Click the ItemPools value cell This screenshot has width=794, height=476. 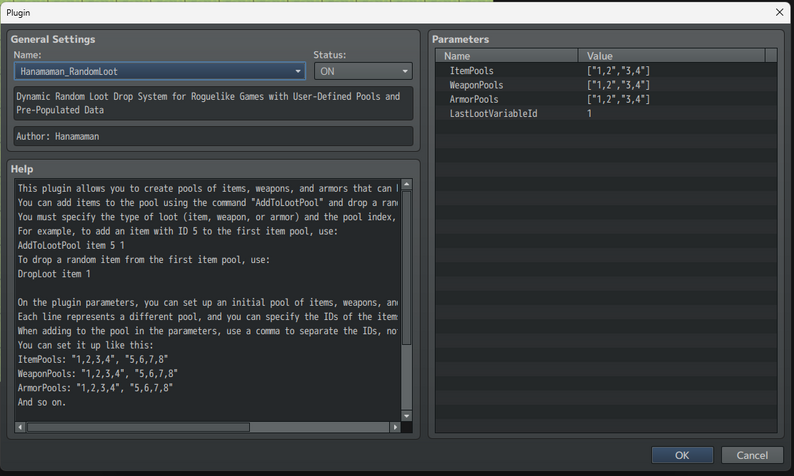pos(618,71)
